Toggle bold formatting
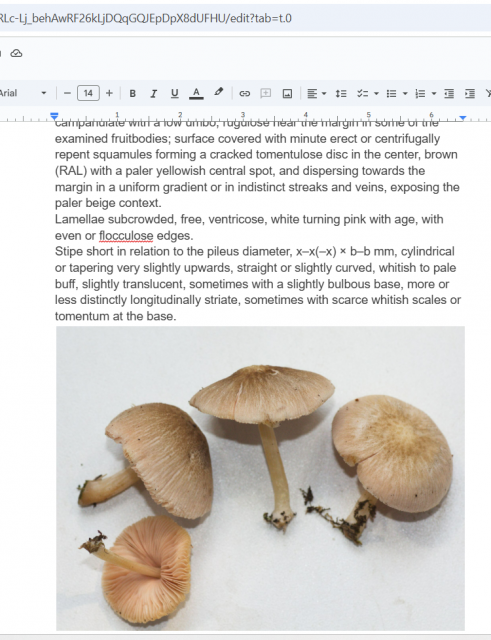Screen dimensions: 491x640 [133, 93]
